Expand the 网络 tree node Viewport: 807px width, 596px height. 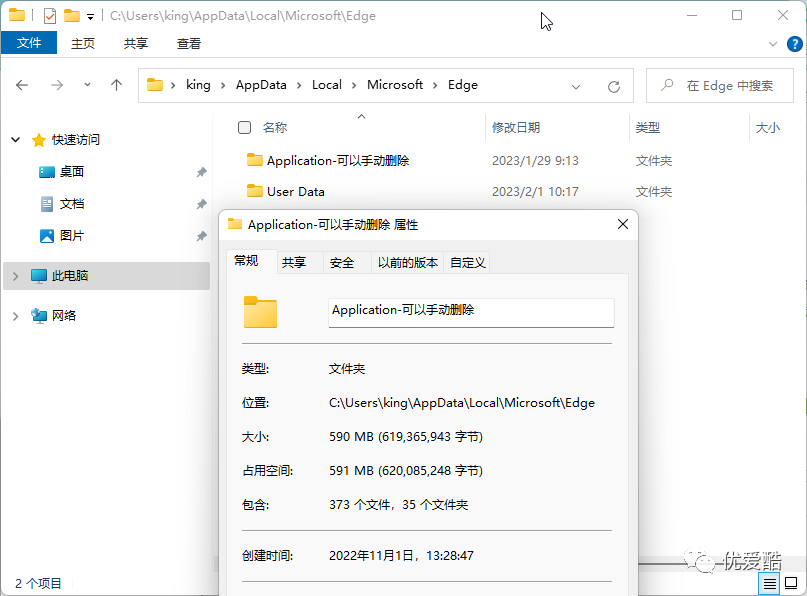pyautogui.click(x=15, y=316)
